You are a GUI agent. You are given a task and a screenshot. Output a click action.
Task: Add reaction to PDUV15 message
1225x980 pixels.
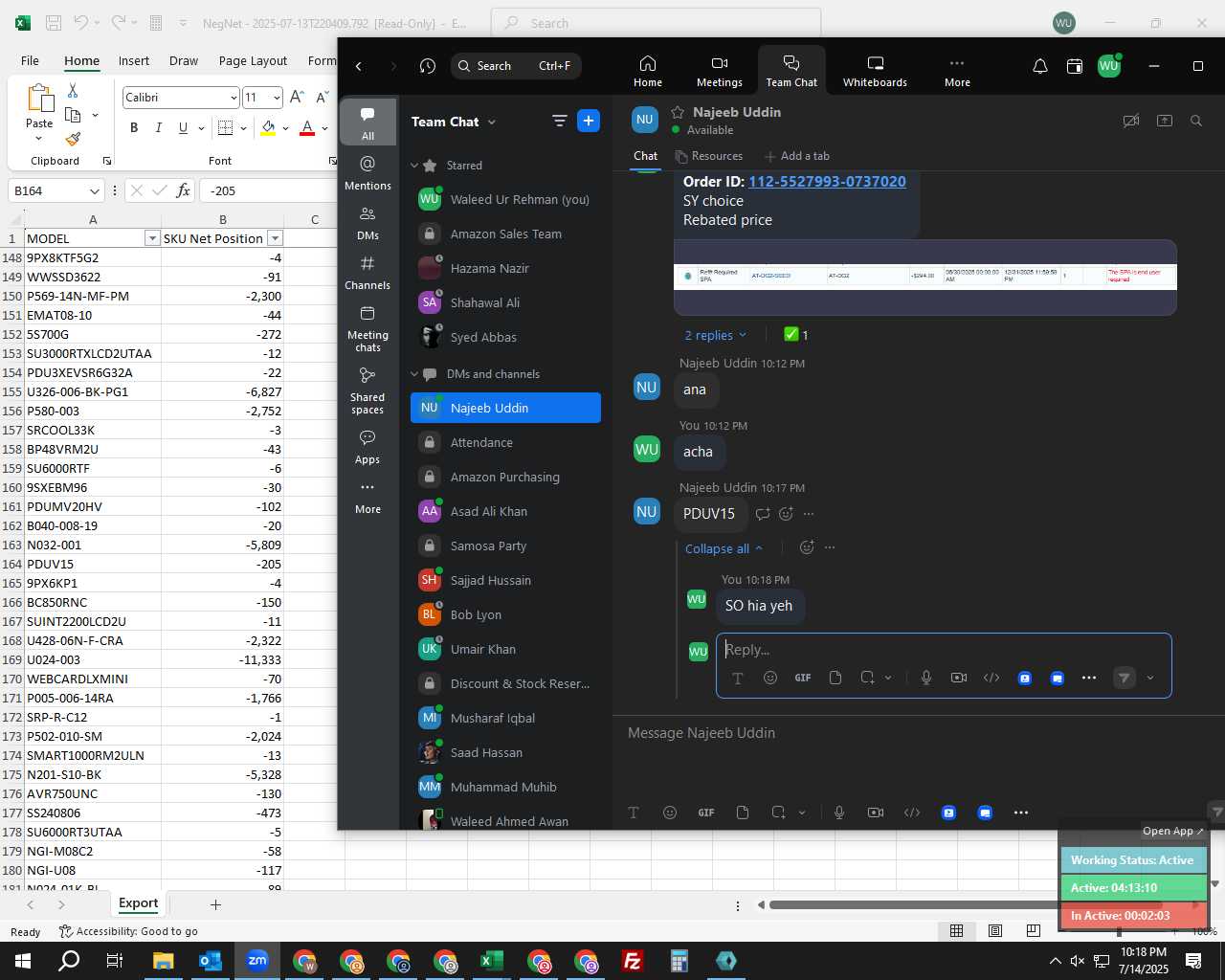pyautogui.click(x=786, y=514)
